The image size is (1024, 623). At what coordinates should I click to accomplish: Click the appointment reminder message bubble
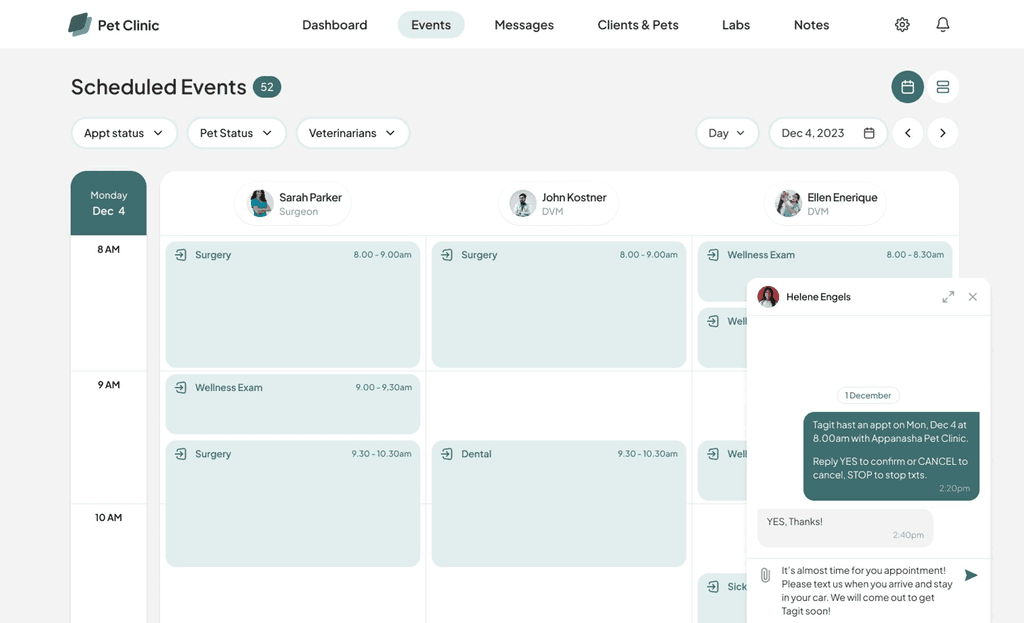[x=891, y=456]
